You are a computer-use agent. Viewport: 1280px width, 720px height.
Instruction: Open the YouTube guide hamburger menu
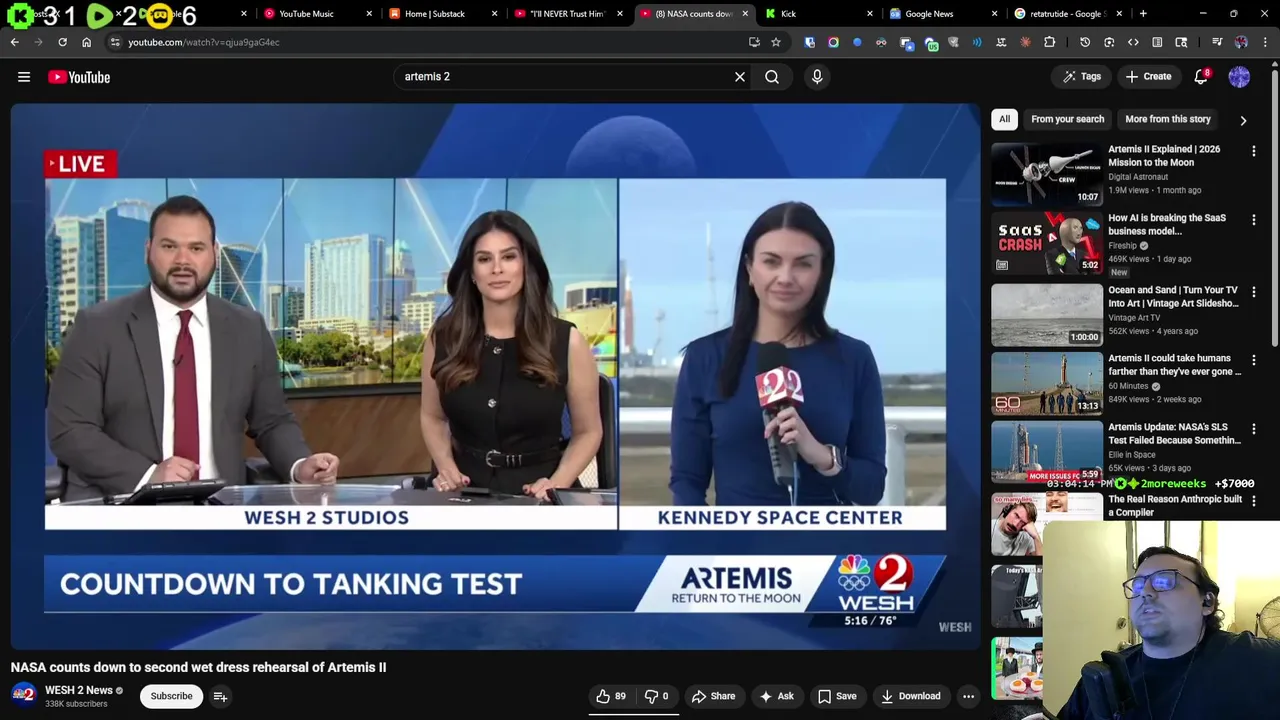tap(24, 77)
